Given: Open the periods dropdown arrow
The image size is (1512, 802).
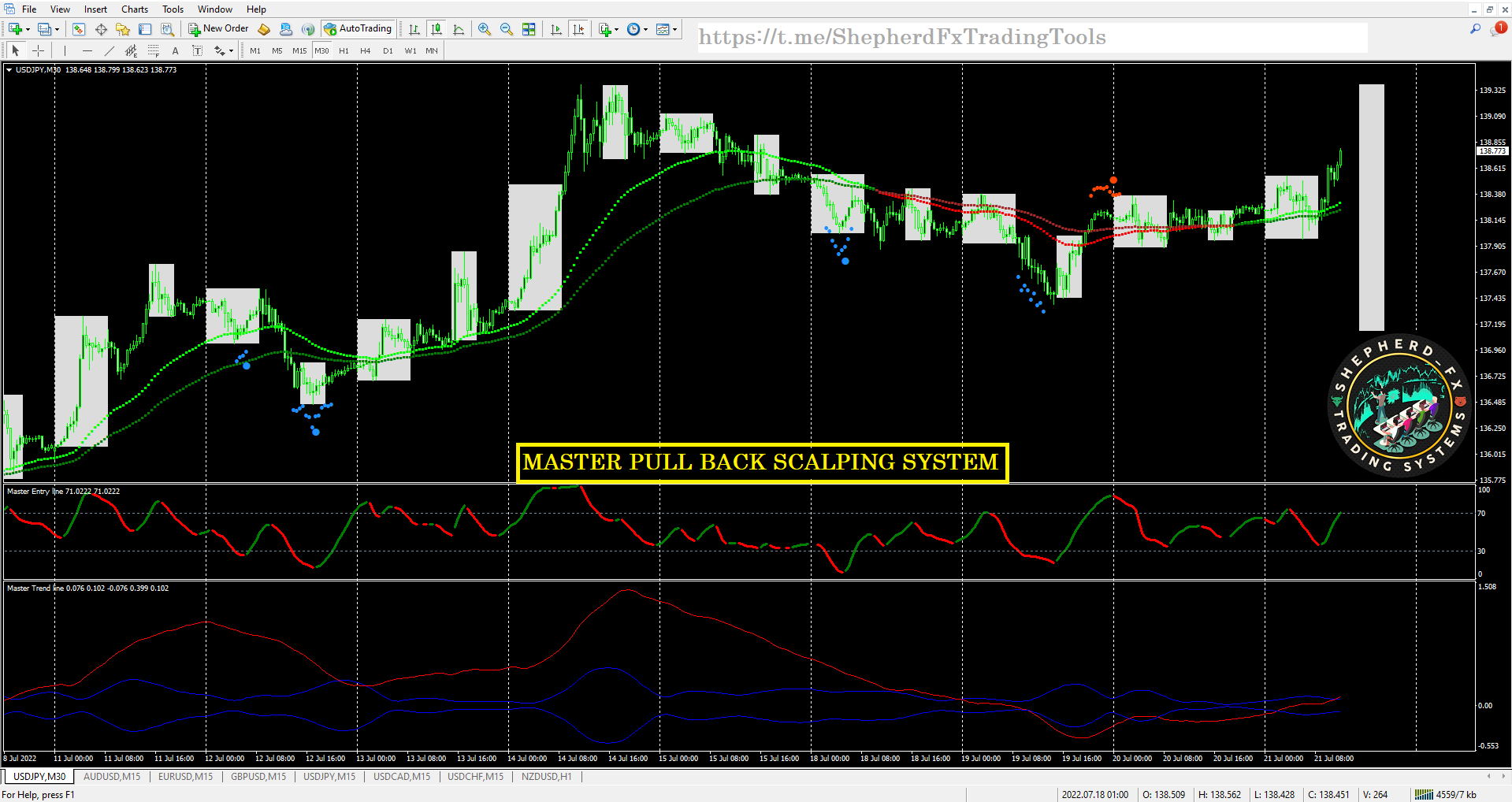Looking at the screenshot, I should click(x=646, y=29).
